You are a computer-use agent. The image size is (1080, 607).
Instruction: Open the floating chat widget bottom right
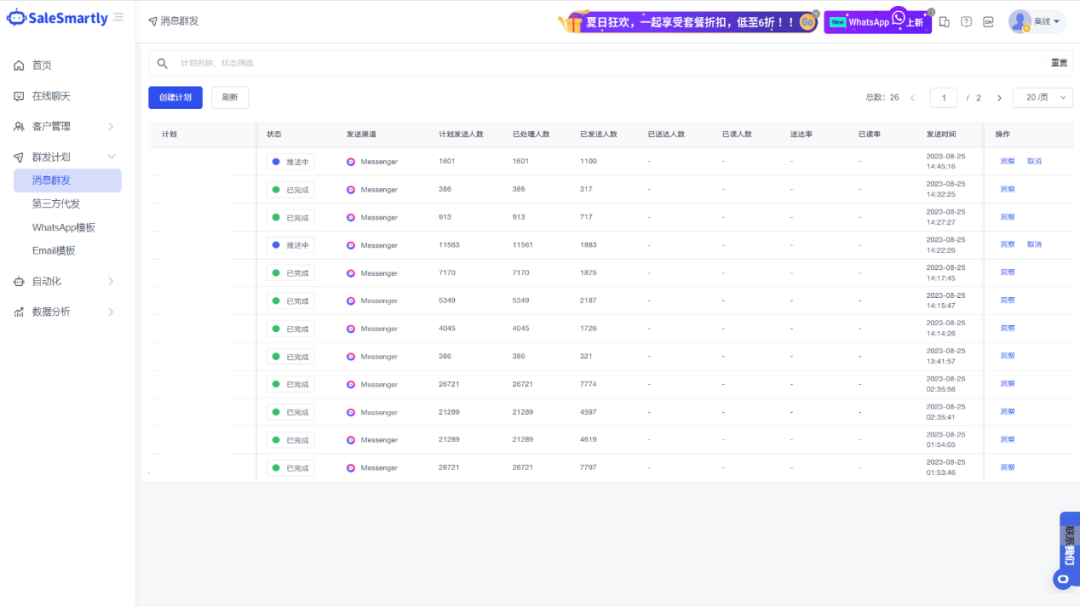coord(1063,578)
